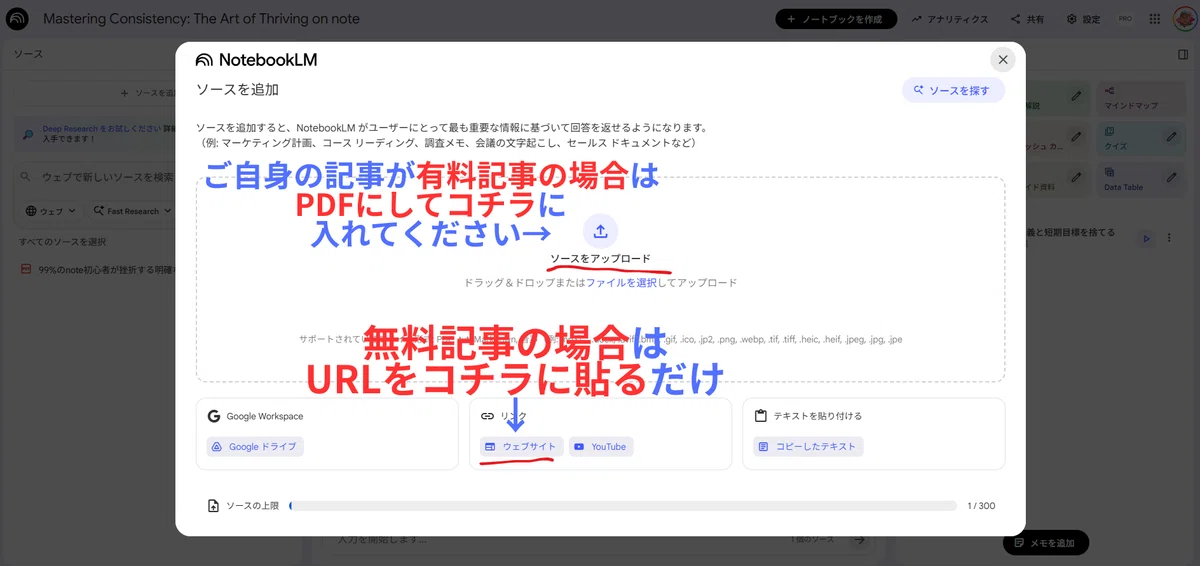Open the account profile avatar

point(1184,19)
